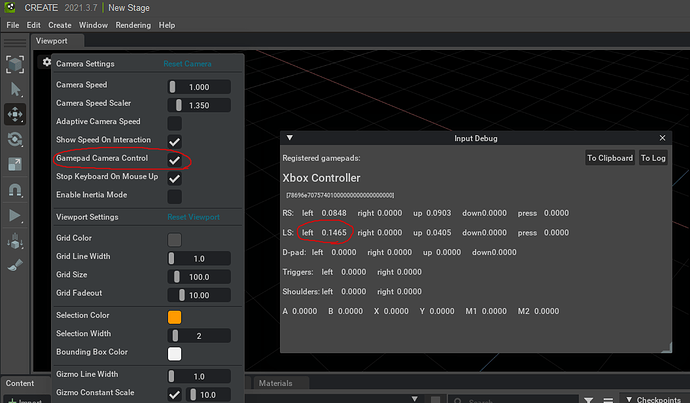Click the To Clipboard button

[x=610, y=158]
